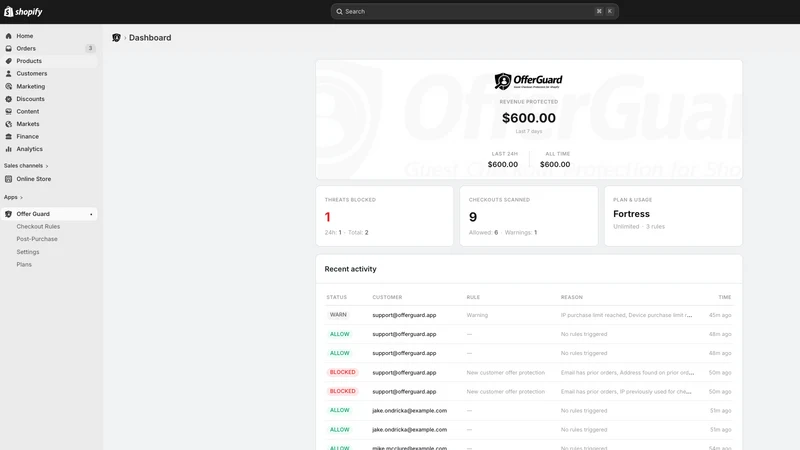Click the search magnifier icon

(339, 11)
